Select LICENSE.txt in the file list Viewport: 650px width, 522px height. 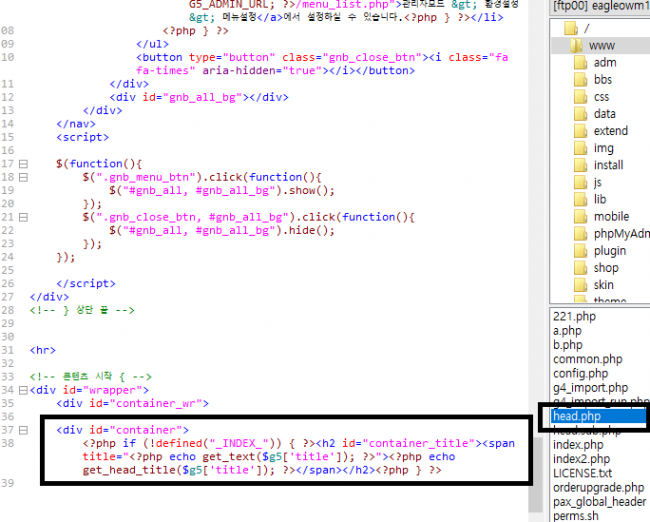(x=582, y=473)
